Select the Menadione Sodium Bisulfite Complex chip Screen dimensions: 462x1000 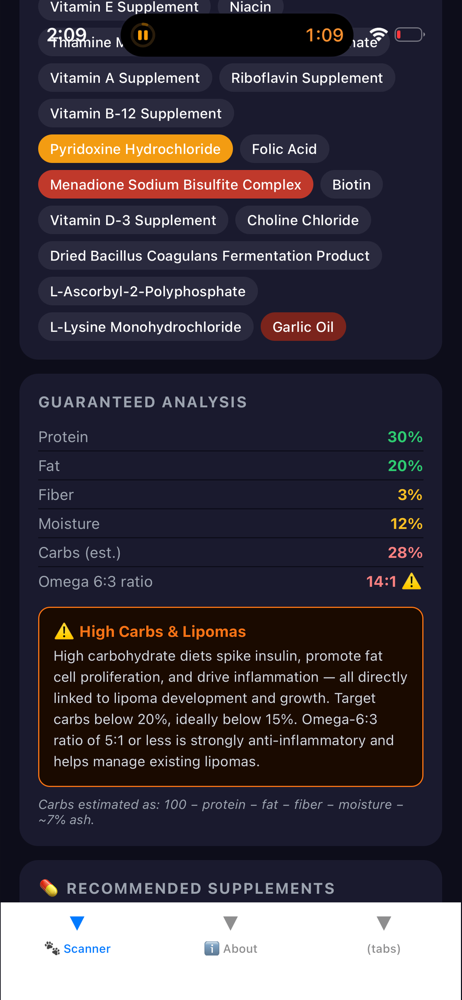(175, 185)
